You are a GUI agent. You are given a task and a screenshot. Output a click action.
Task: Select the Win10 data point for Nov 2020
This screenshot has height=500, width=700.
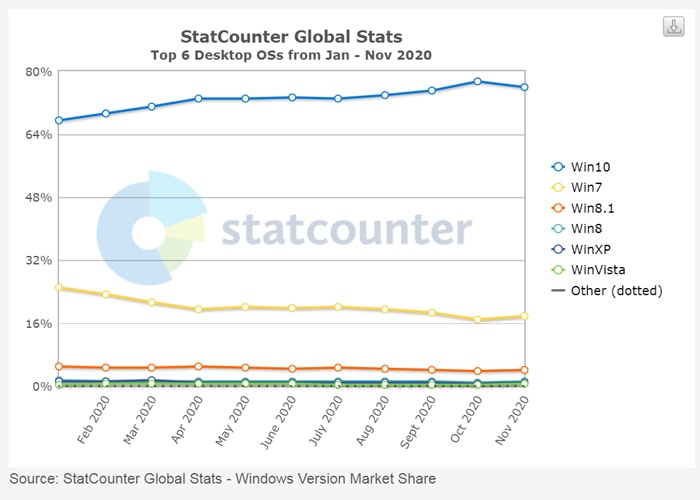pos(524,87)
